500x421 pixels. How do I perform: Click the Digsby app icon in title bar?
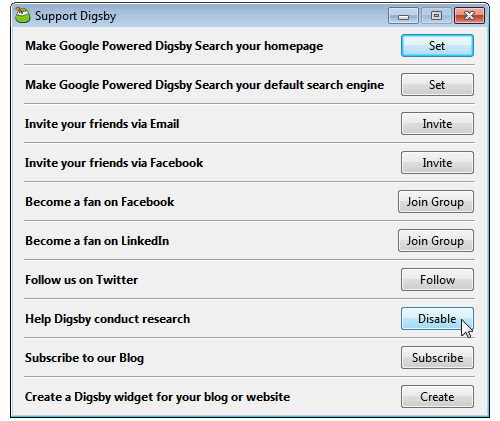(22, 15)
